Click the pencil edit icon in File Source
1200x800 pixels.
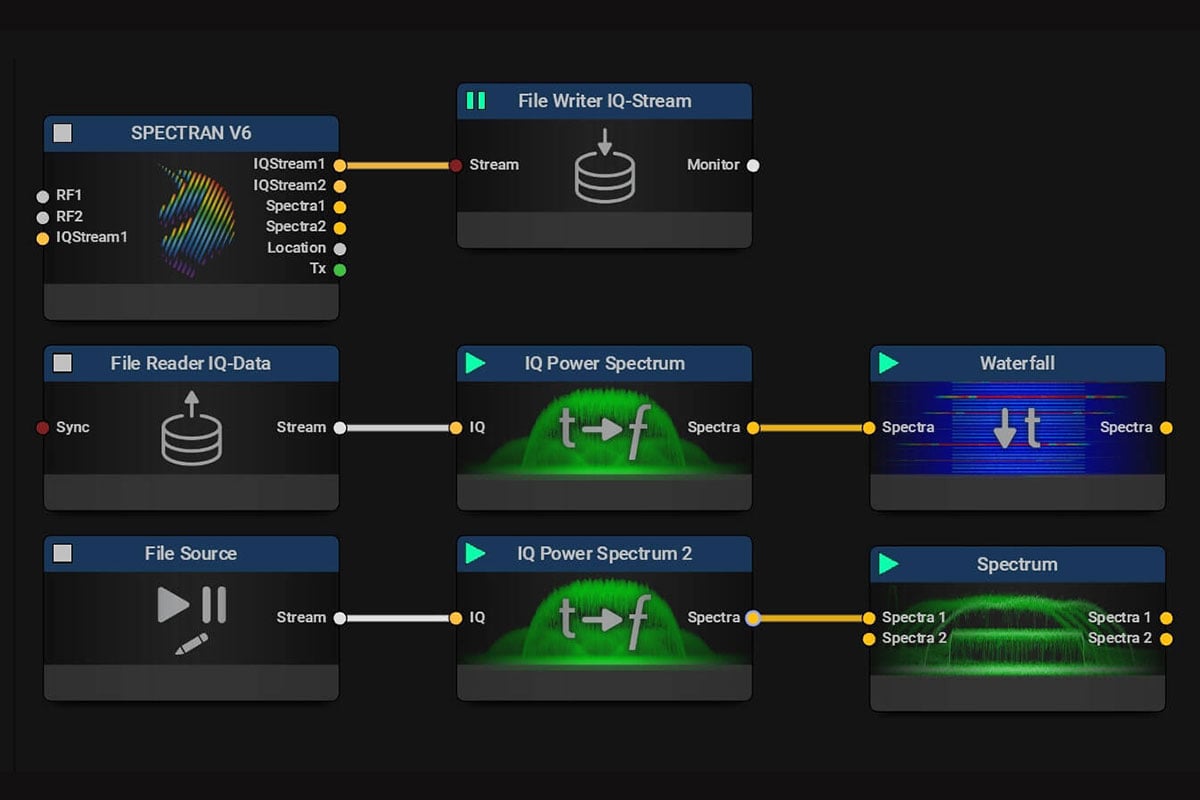point(191,643)
